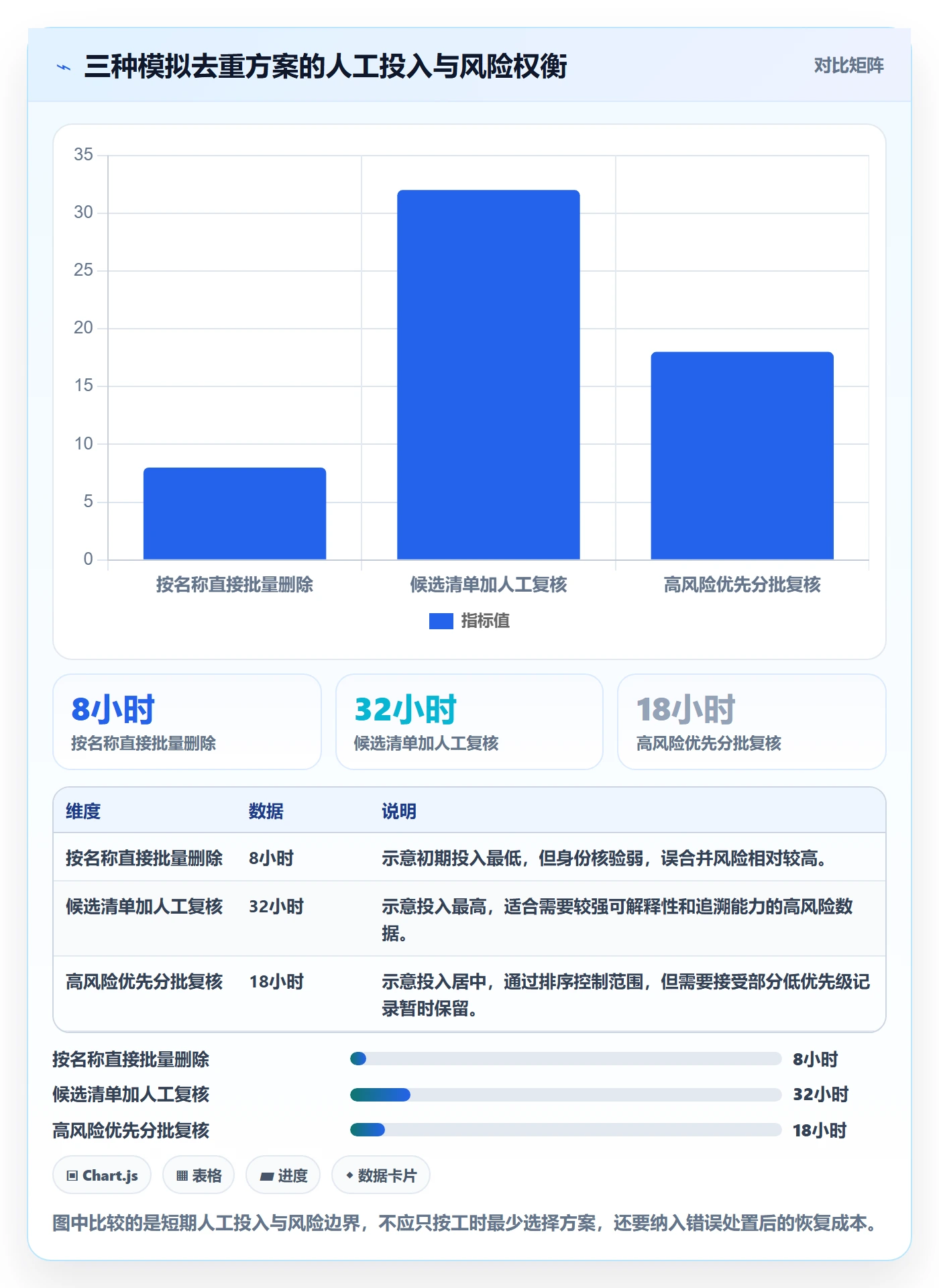This screenshot has width=939, height=1288.
Task: Select the Chart.js tag chip
Action: coord(102,1175)
